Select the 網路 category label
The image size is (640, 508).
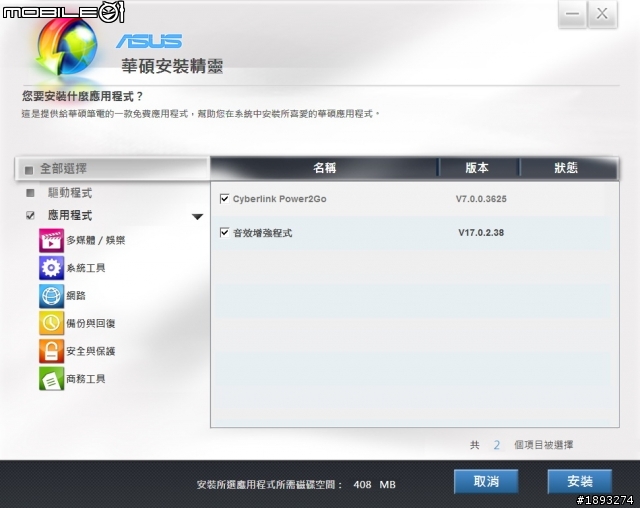pos(76,296)
